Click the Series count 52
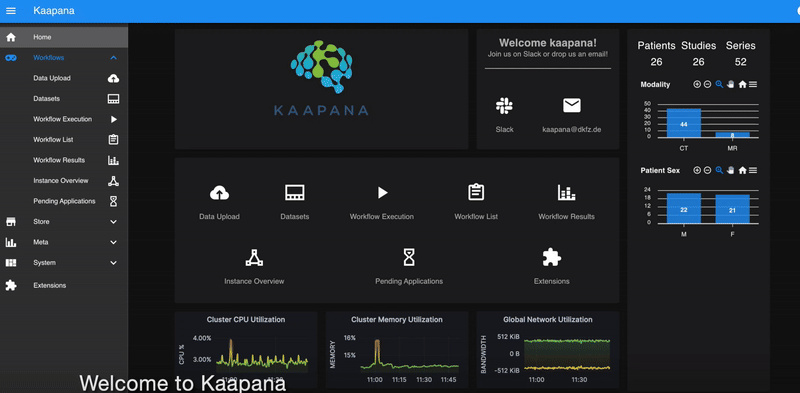The image size is (800, 393). (741, 62)
